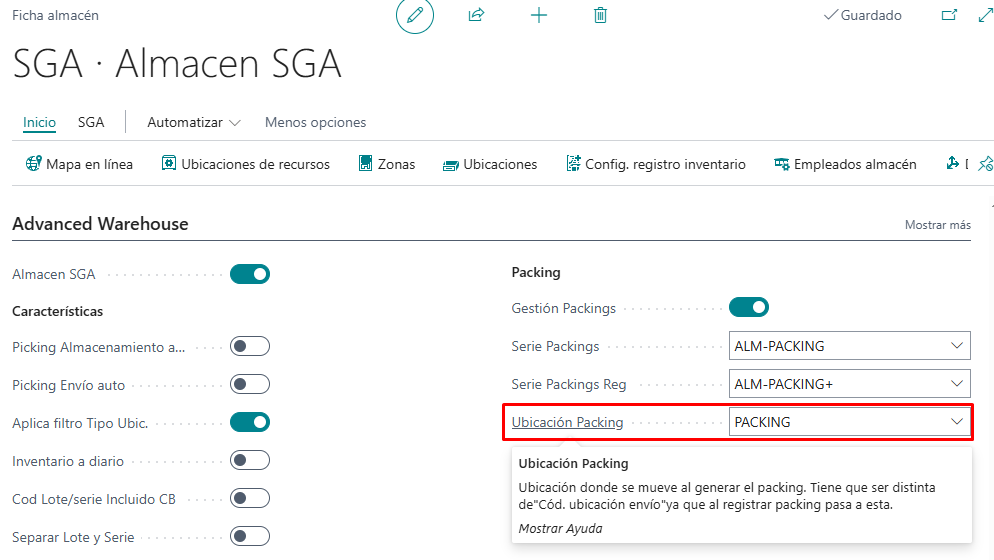
Task: Open Config. registro inventario
Action: [x=656, y=164]
